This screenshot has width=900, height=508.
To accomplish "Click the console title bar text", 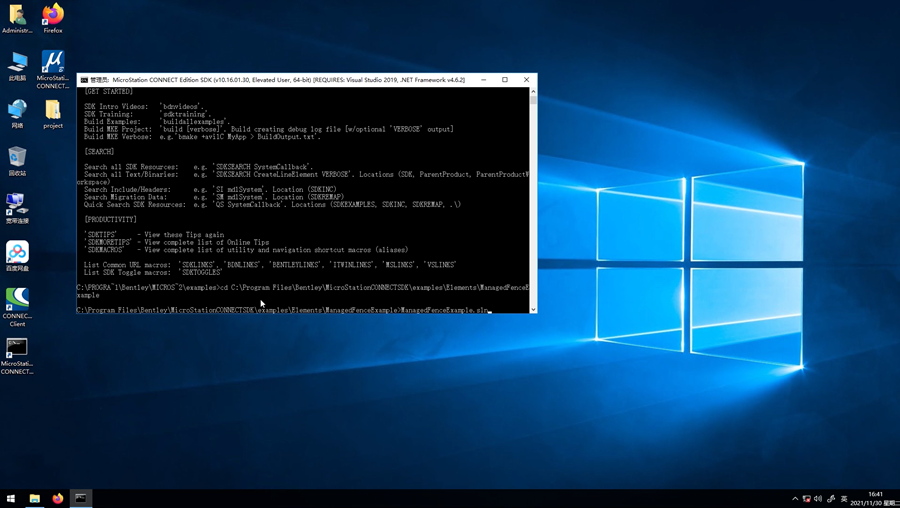I will coord(278,80).
